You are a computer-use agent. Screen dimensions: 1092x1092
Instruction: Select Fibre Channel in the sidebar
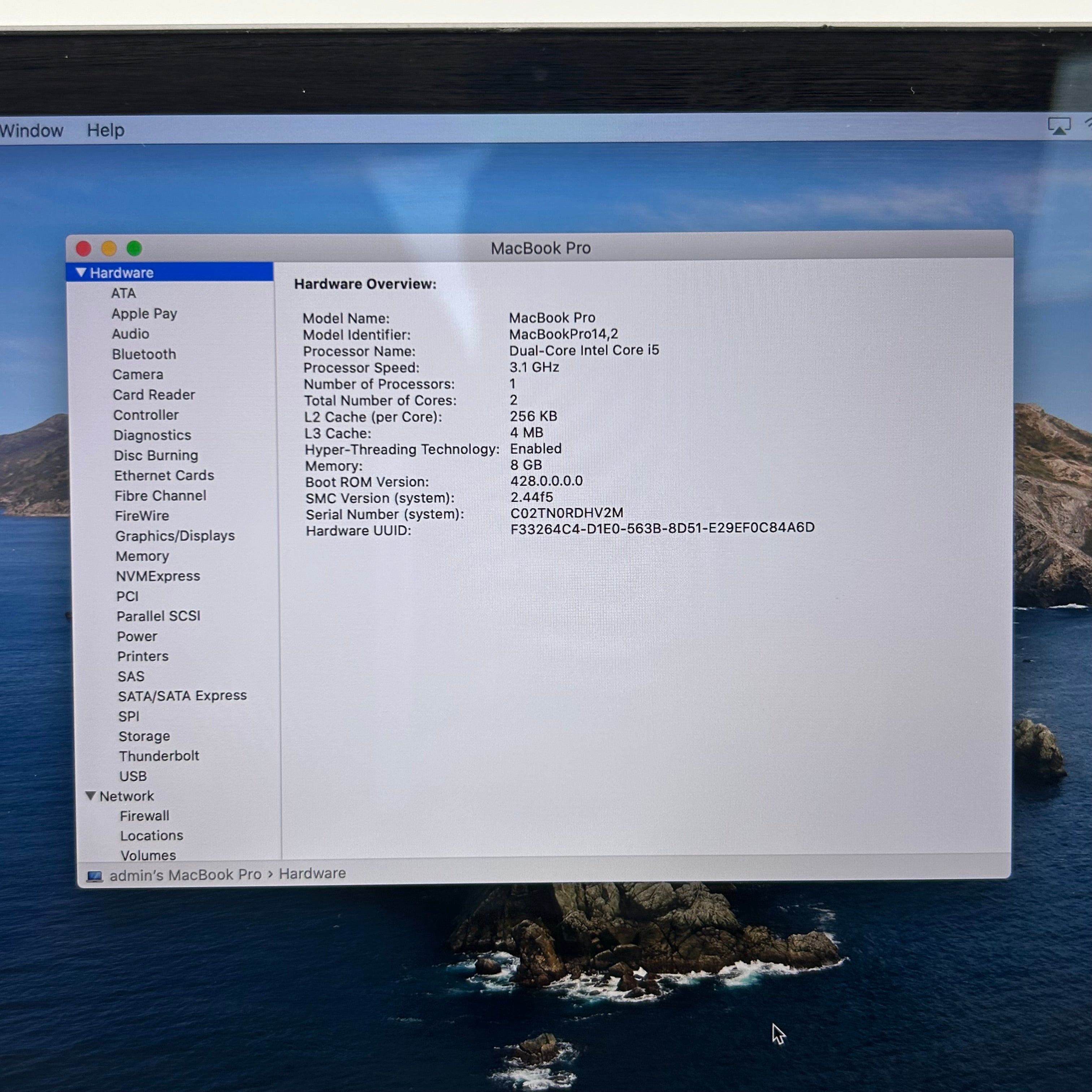tap(161, 496)
